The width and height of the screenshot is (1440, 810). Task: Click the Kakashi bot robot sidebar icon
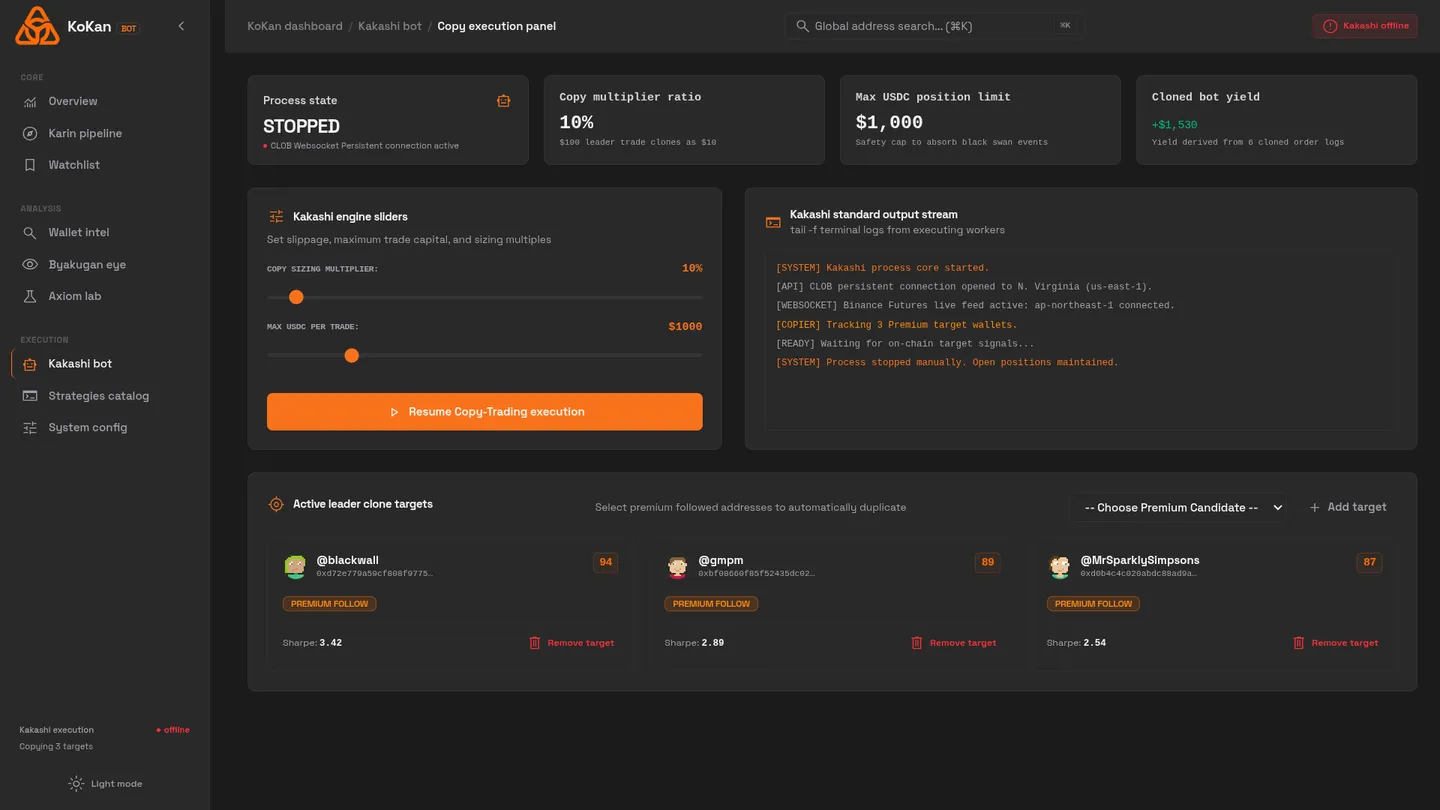click(x=30, y=364)
